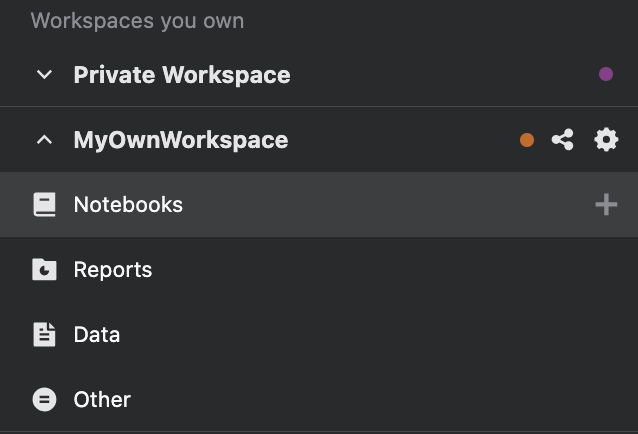Click the Other circle icon
The height and width of the screenshot is (434, 638).
pos(44,400)
